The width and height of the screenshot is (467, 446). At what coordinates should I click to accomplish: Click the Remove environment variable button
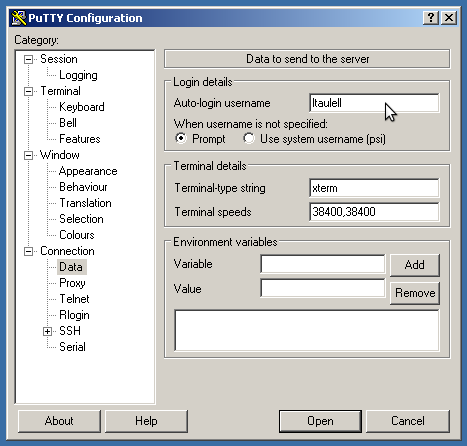[x=415, y=293]
